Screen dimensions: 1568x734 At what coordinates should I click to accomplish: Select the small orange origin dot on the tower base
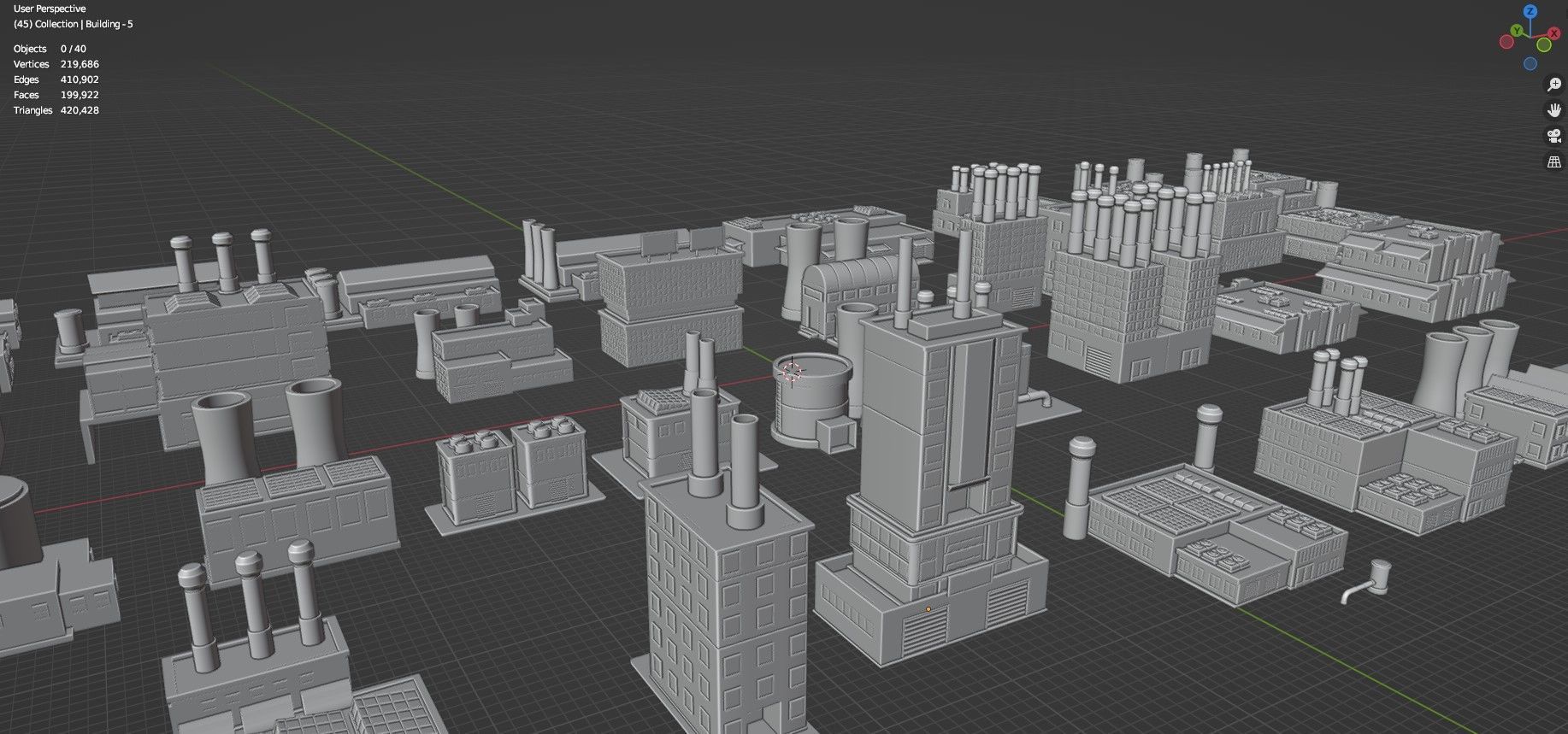click(928, 609)
